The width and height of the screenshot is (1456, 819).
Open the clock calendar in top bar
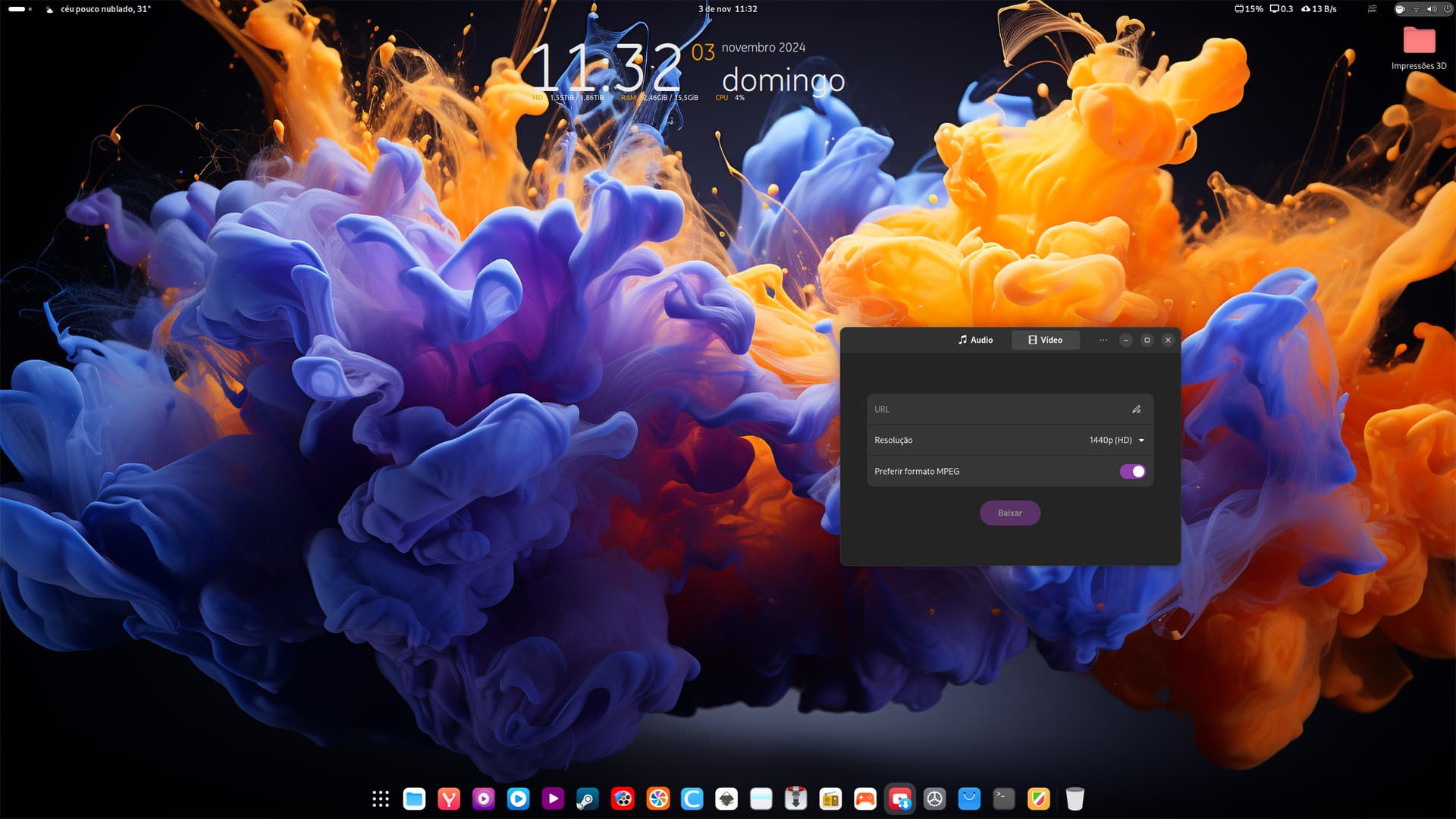click(x=727, y=9)
